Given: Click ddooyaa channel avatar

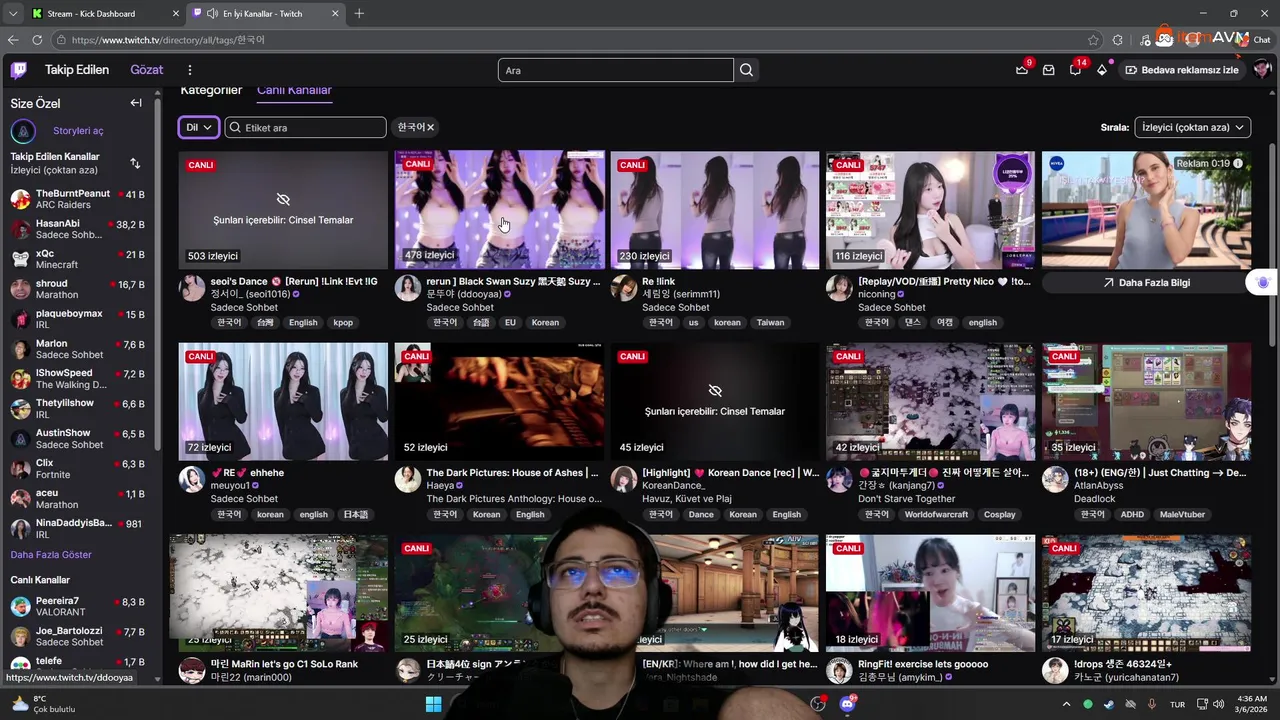Looking at the screenshot, I should pyautogui.click(x=408, y=288).
